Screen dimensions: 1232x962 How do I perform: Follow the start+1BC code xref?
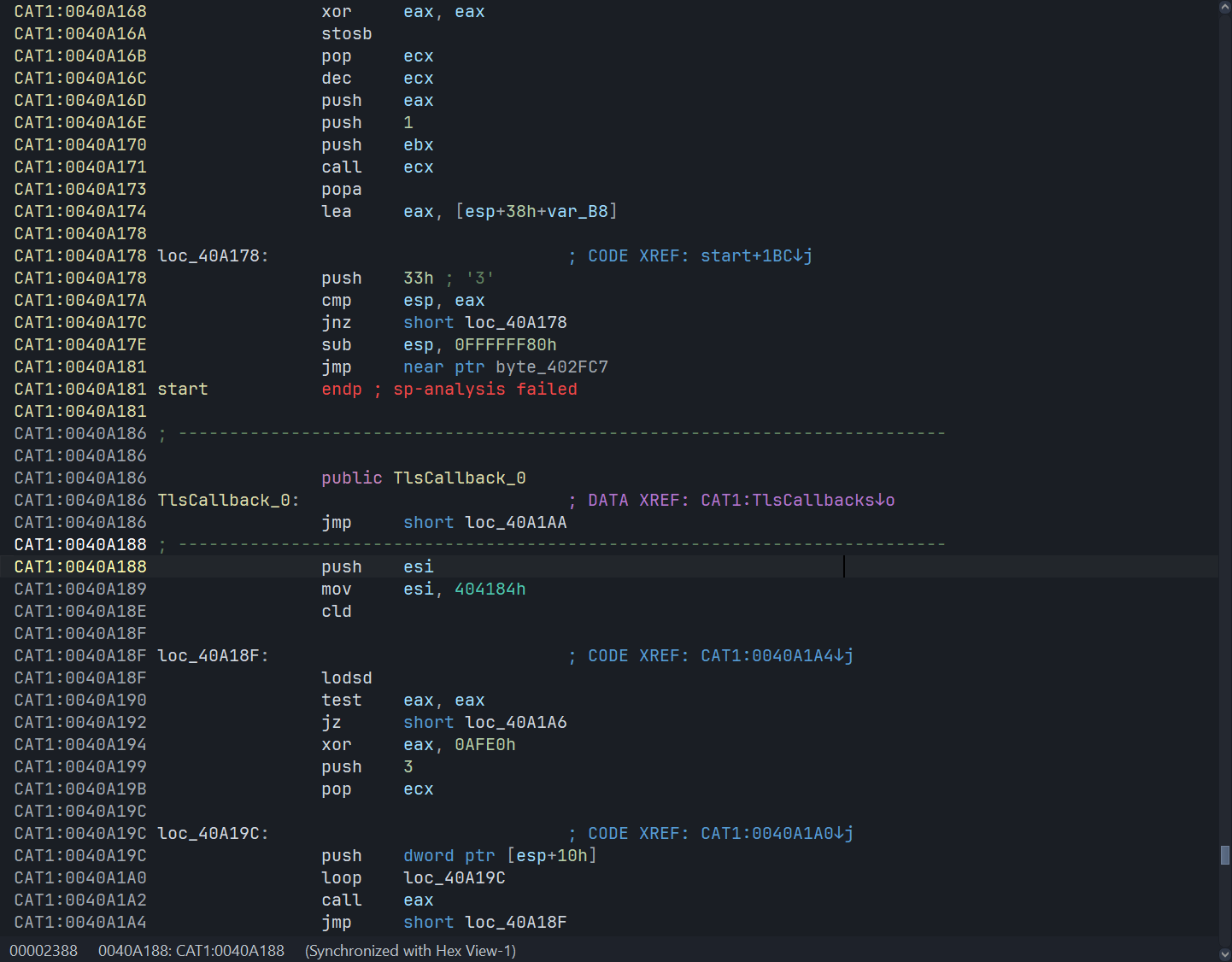click(x=755, y=256)
